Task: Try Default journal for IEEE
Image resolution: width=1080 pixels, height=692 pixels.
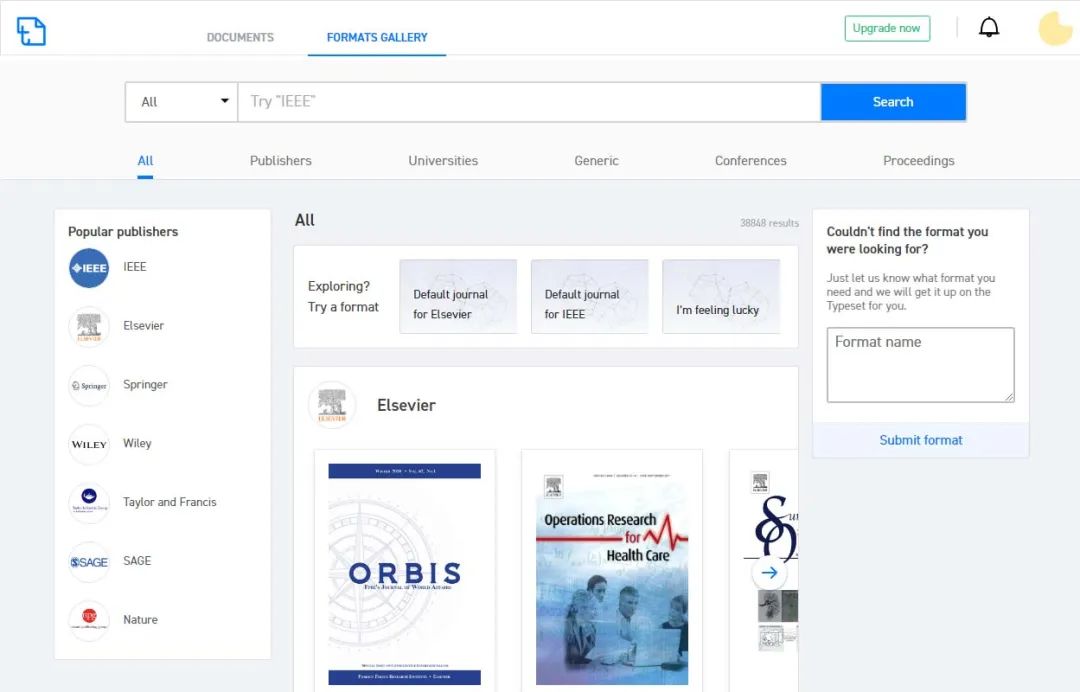Action: pyautogui.click(x=590, y=297)
